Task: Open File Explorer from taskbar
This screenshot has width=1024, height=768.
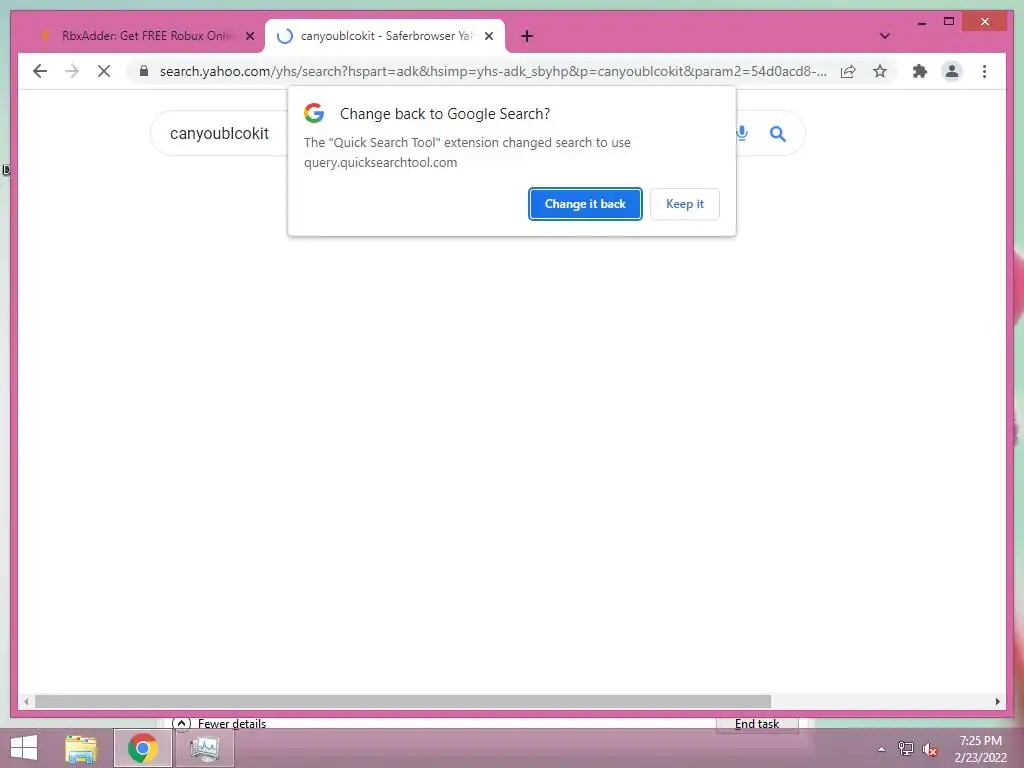Action: click(81, 748)
